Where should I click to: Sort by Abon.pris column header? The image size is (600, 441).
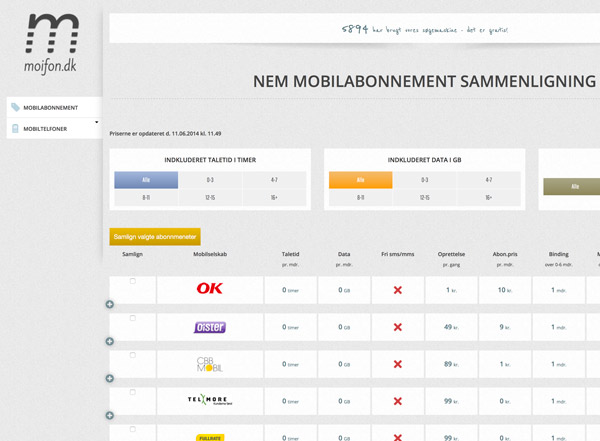(505, 254)
